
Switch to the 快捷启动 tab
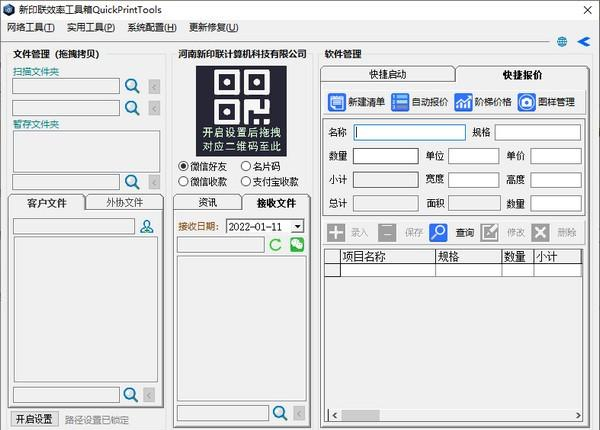(388, 74)
